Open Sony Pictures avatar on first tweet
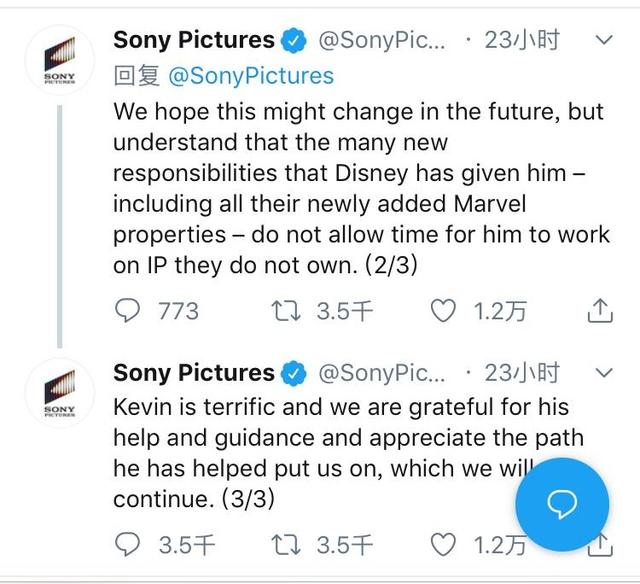Image resolution: width=640 pixels, height=584 pixels. point(60,60)
